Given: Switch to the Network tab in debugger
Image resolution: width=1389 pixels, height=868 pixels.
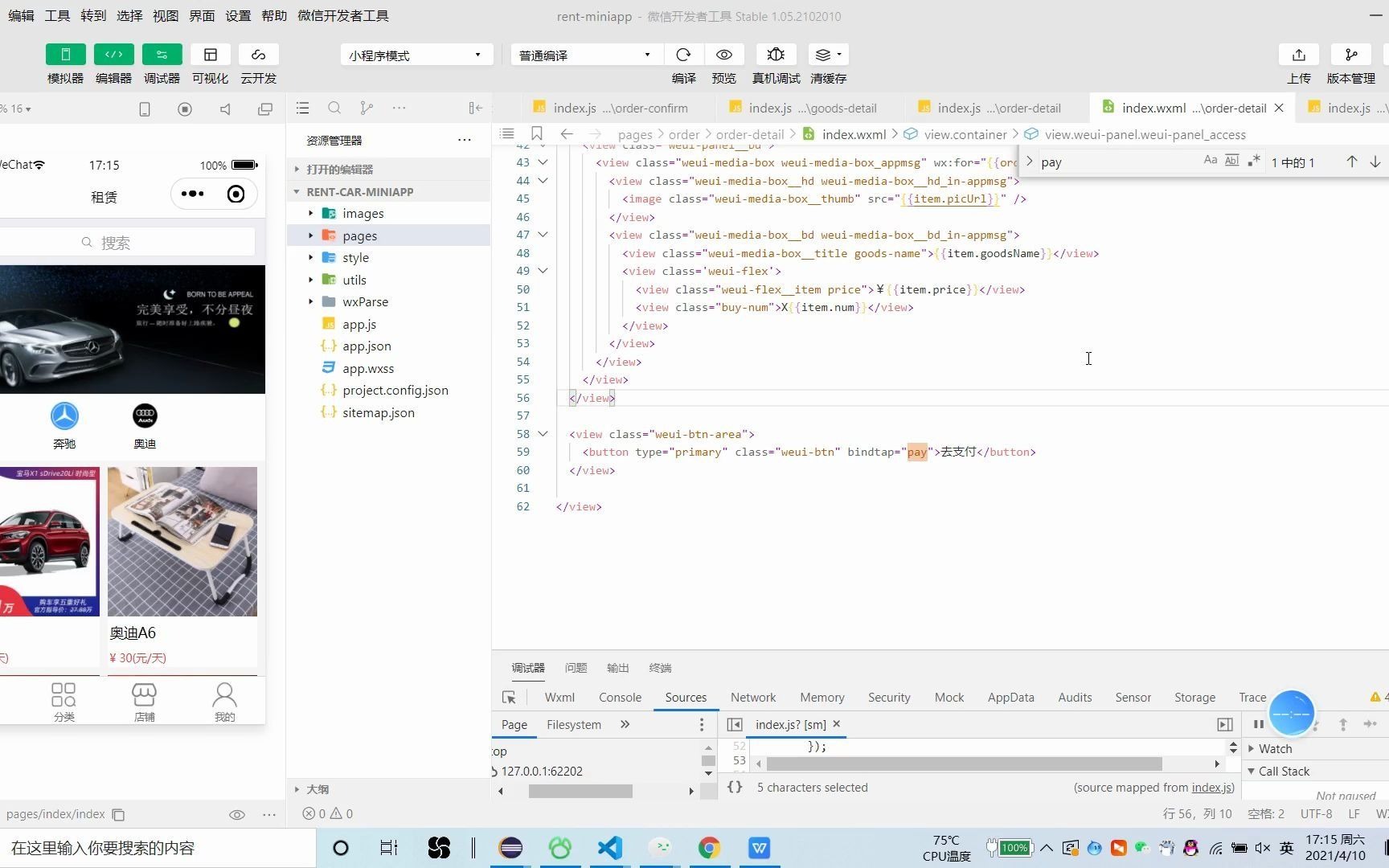Looking at the screenshot, I should click(752, 697).
